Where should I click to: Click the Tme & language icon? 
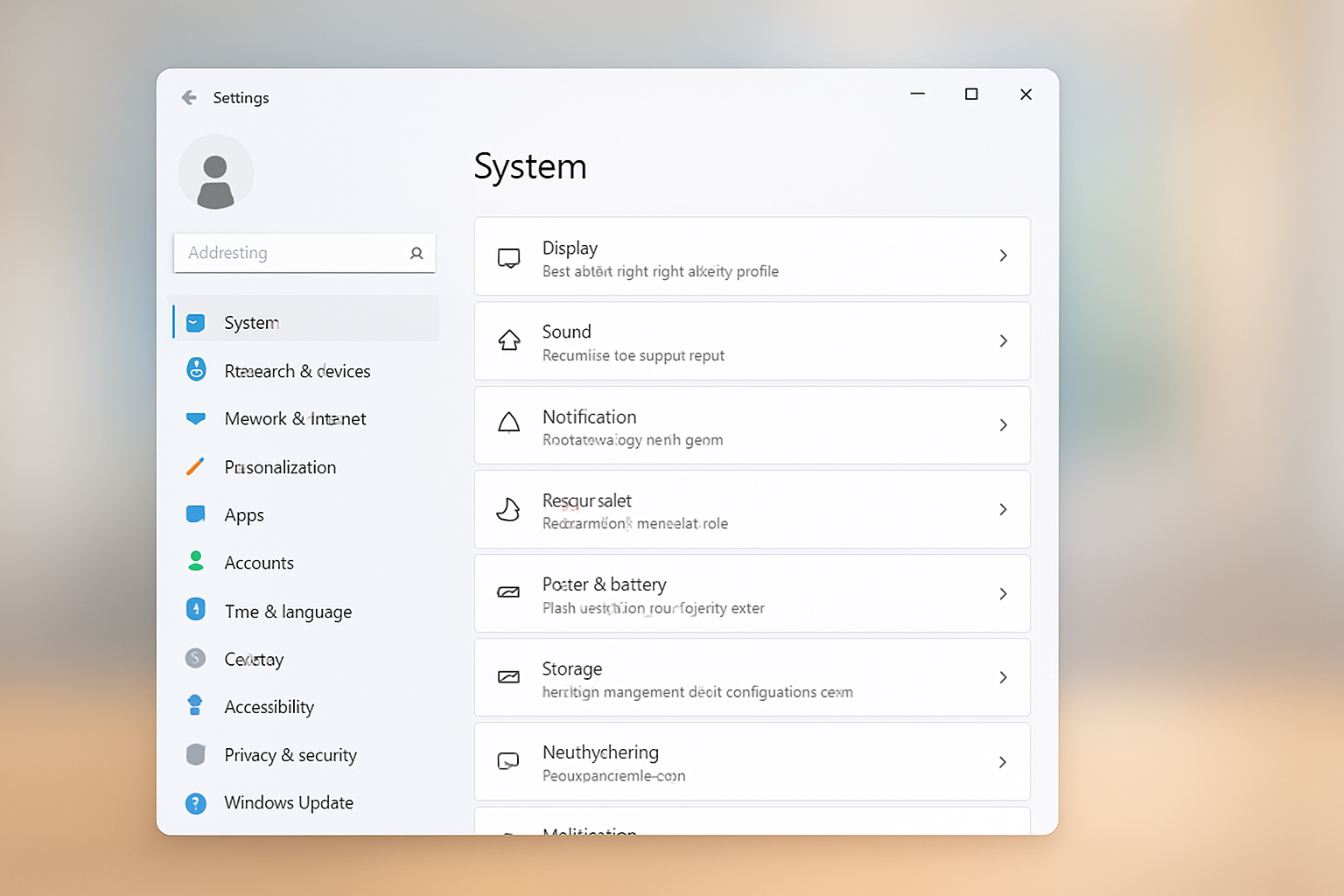coord(196,609)
